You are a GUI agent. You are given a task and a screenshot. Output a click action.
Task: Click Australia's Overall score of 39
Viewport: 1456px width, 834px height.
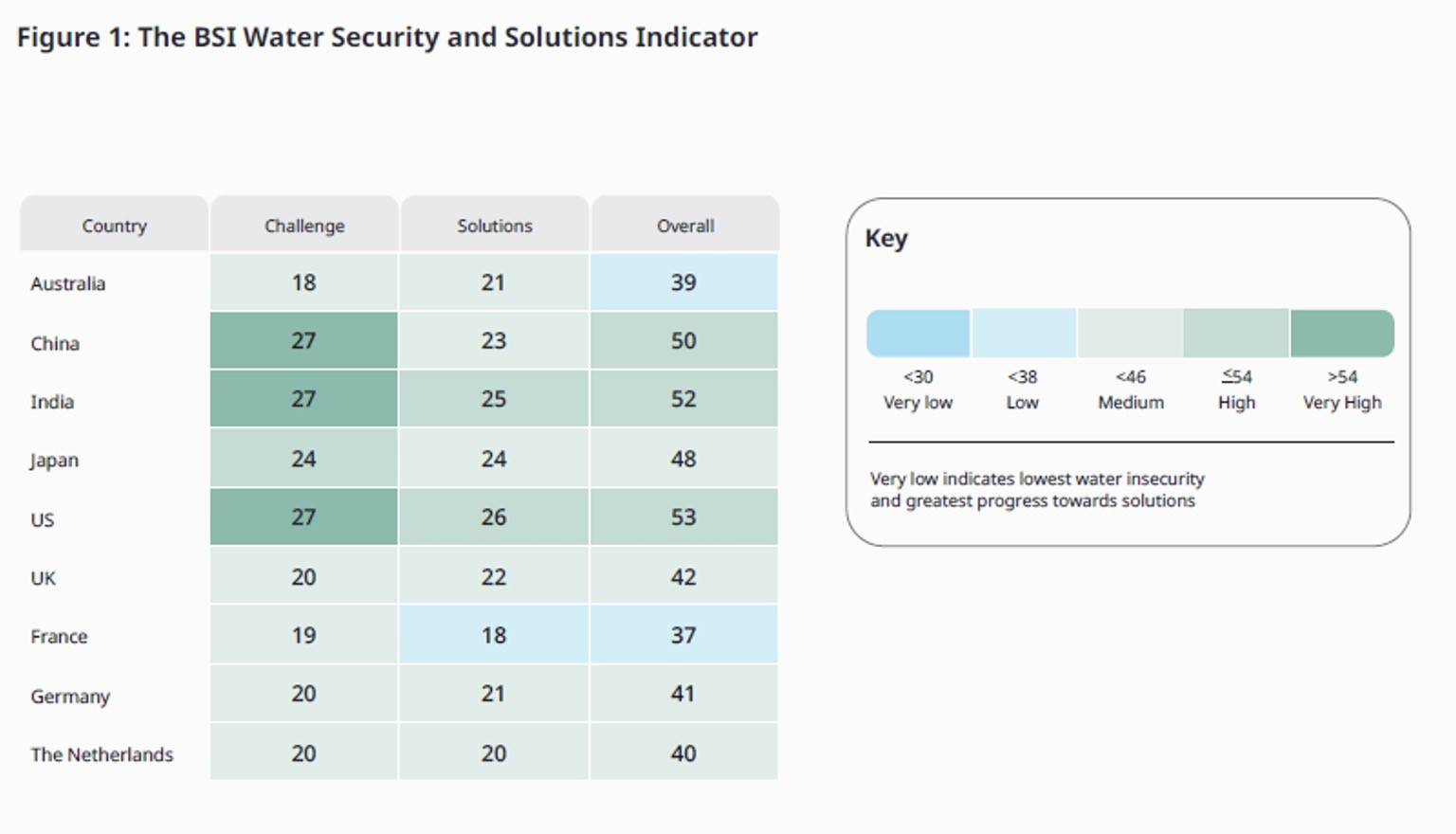point(683,282)
